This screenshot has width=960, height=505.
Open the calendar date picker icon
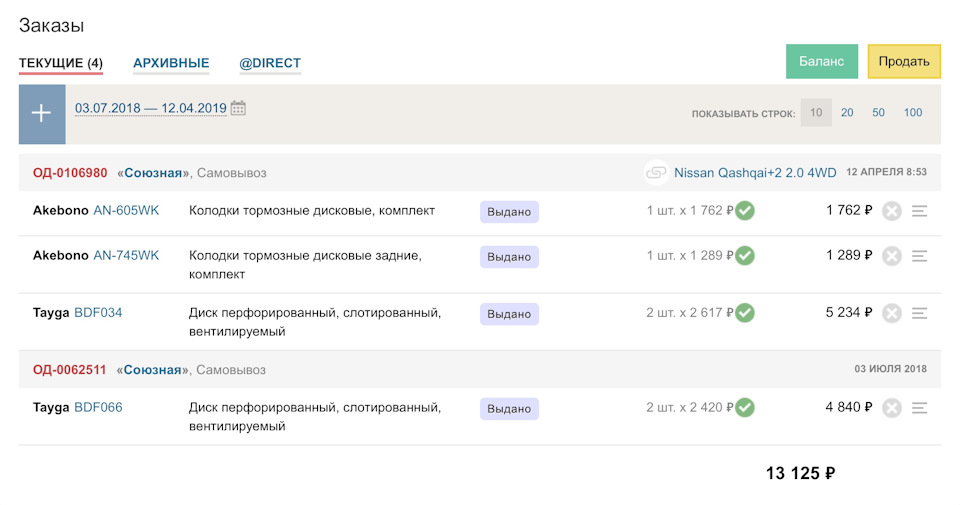coord(238,108)
